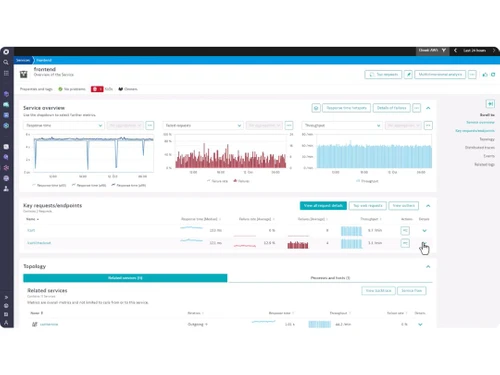Viewport: 500px width, 375px height.
Task: Open the search icon in the sidebar
Action: click(x=6, y=62)
